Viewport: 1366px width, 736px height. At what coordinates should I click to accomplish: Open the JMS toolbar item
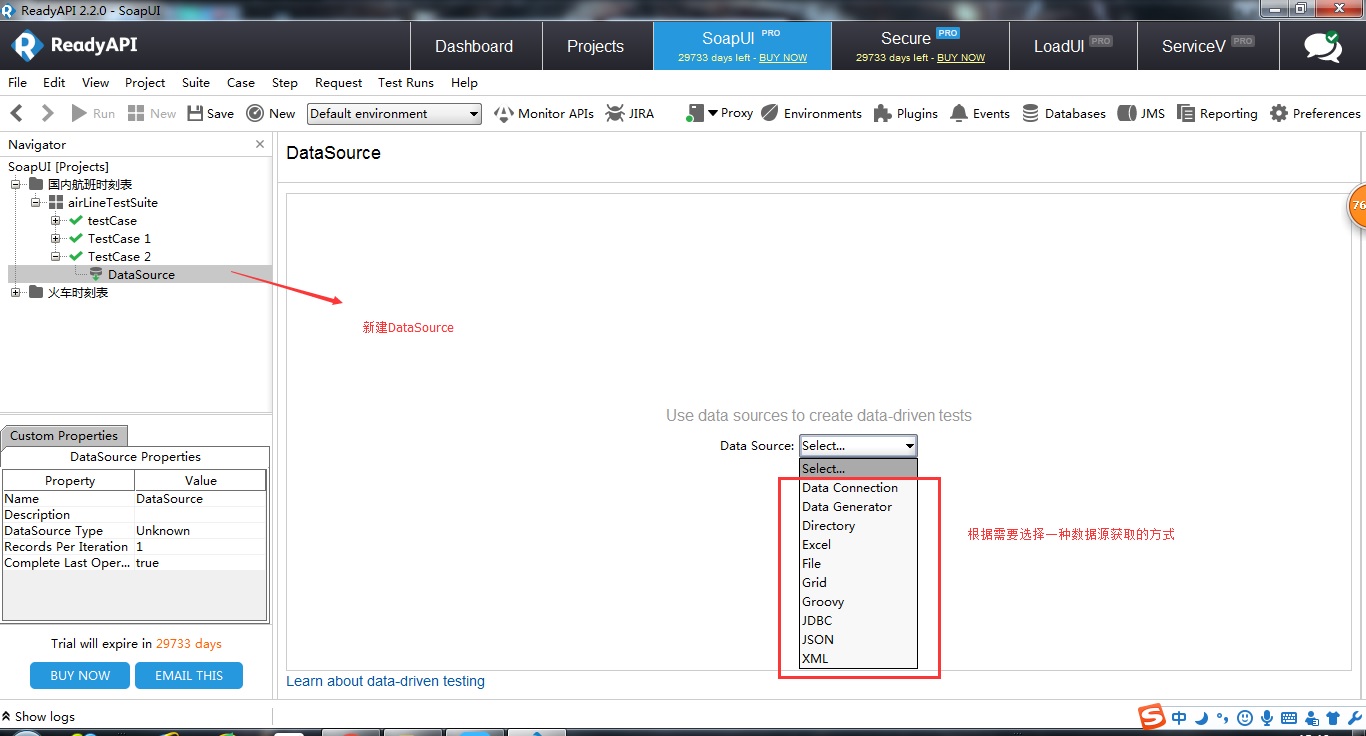1141,114
